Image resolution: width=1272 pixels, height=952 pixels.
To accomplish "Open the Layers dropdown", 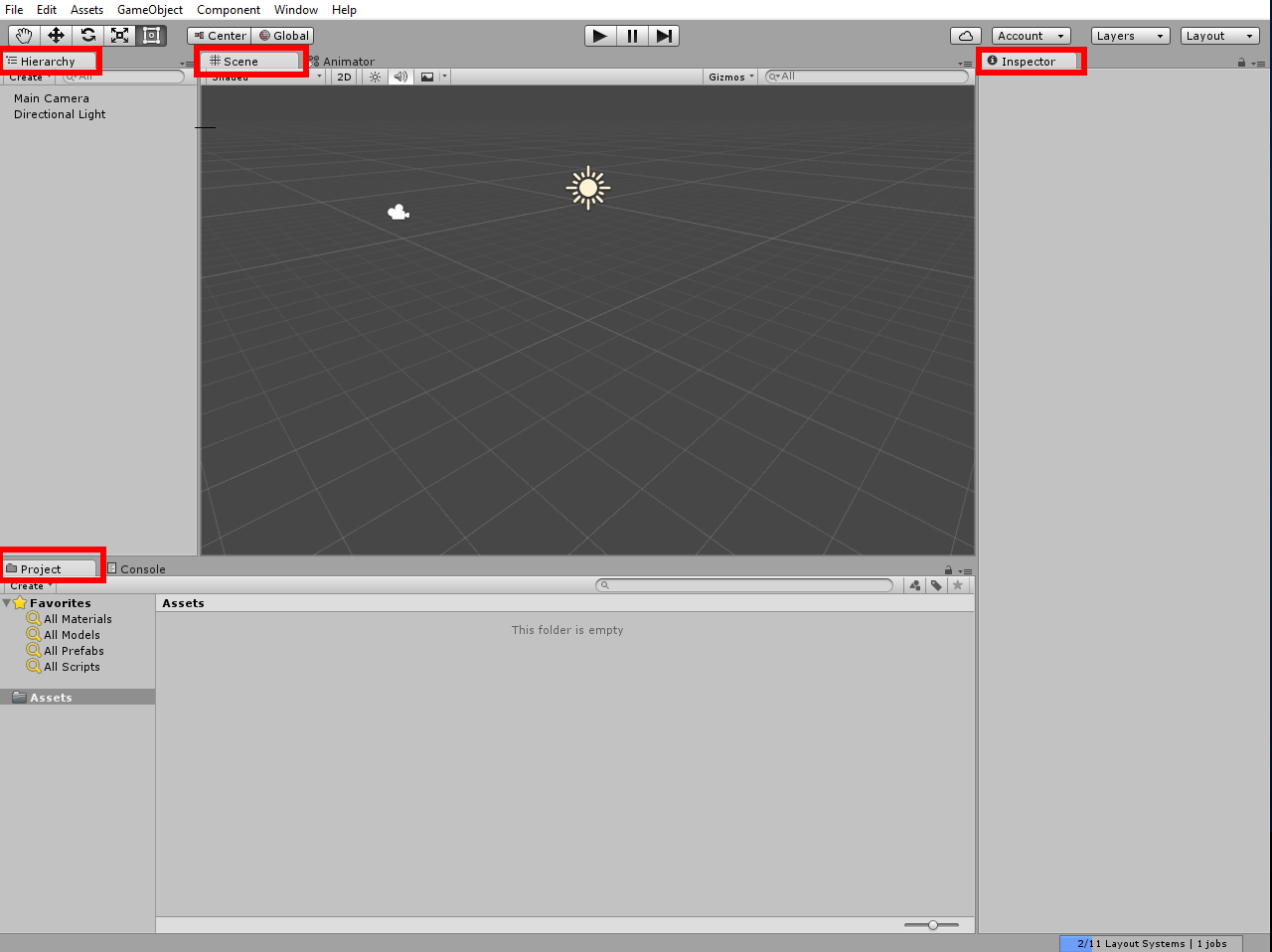I will click(x=1130, y=35).
